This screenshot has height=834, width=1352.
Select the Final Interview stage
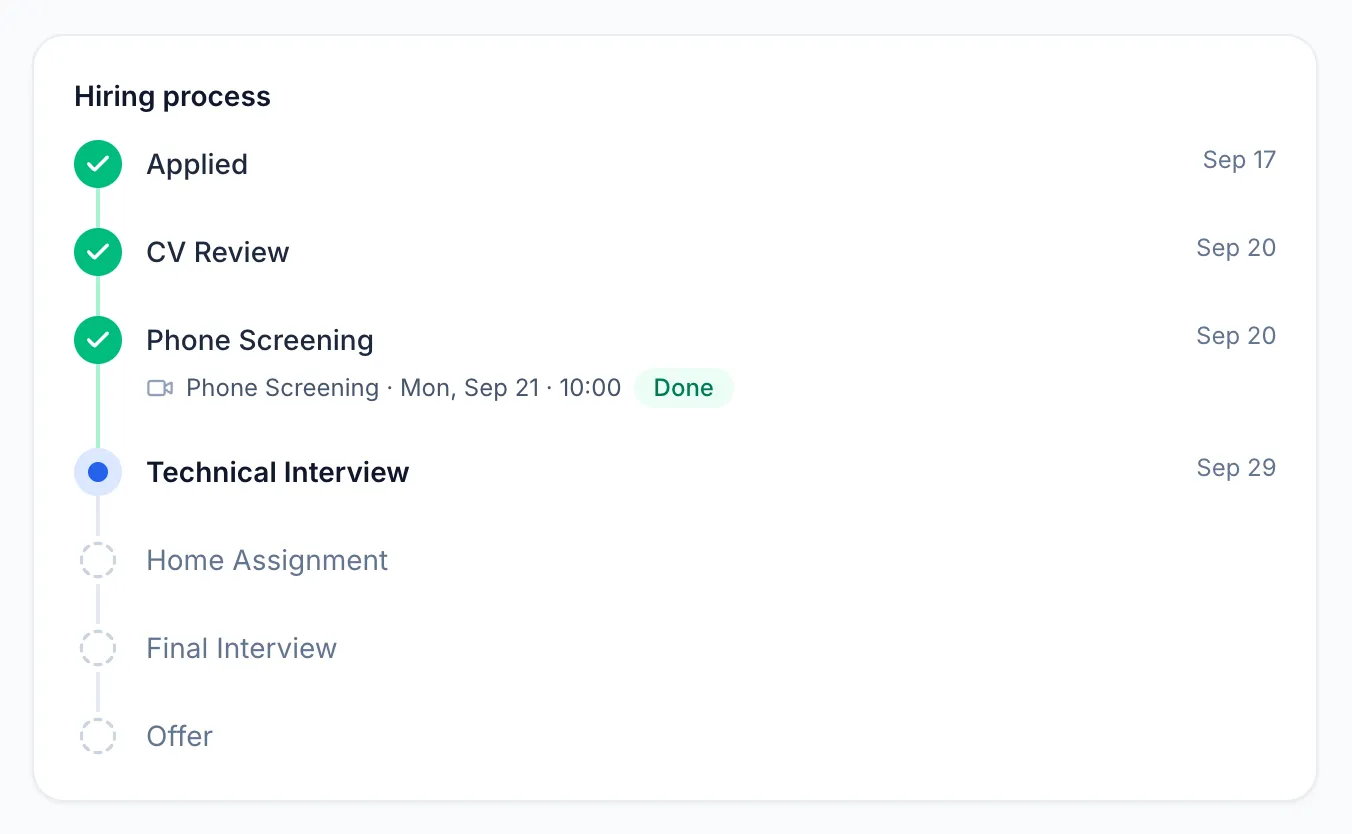[242, 648]
